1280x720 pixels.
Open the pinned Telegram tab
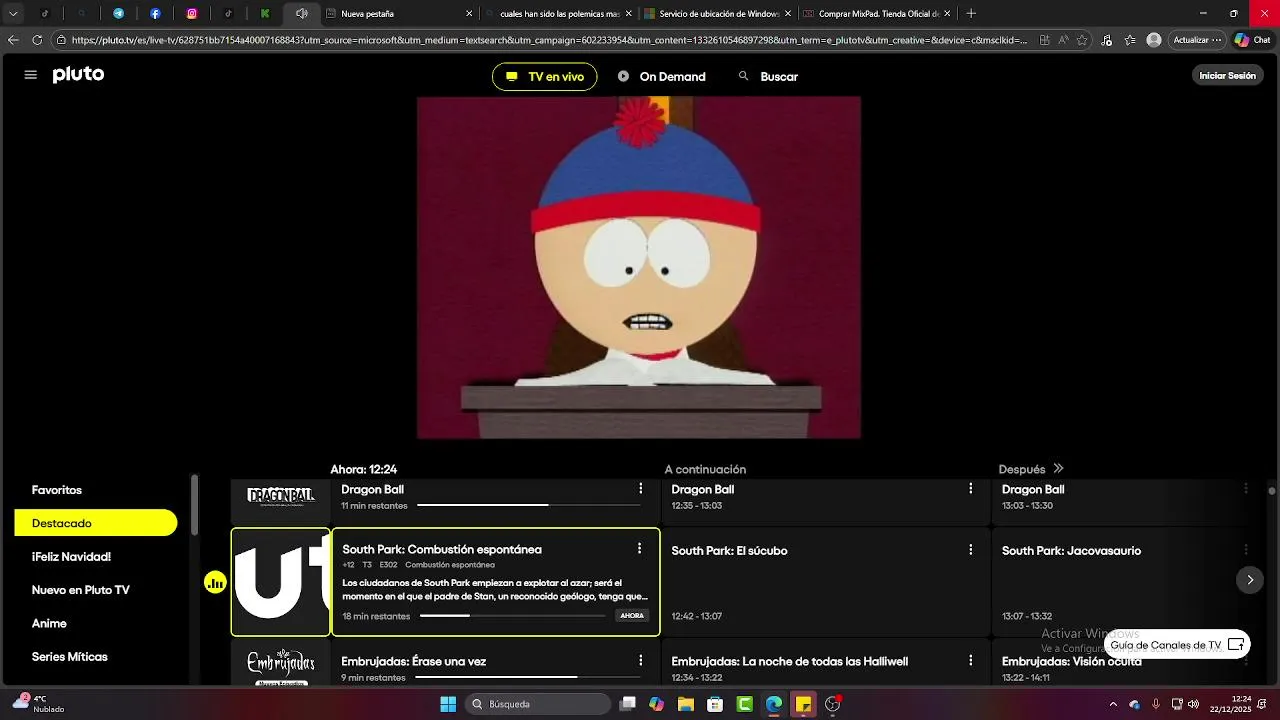point(118,14)
